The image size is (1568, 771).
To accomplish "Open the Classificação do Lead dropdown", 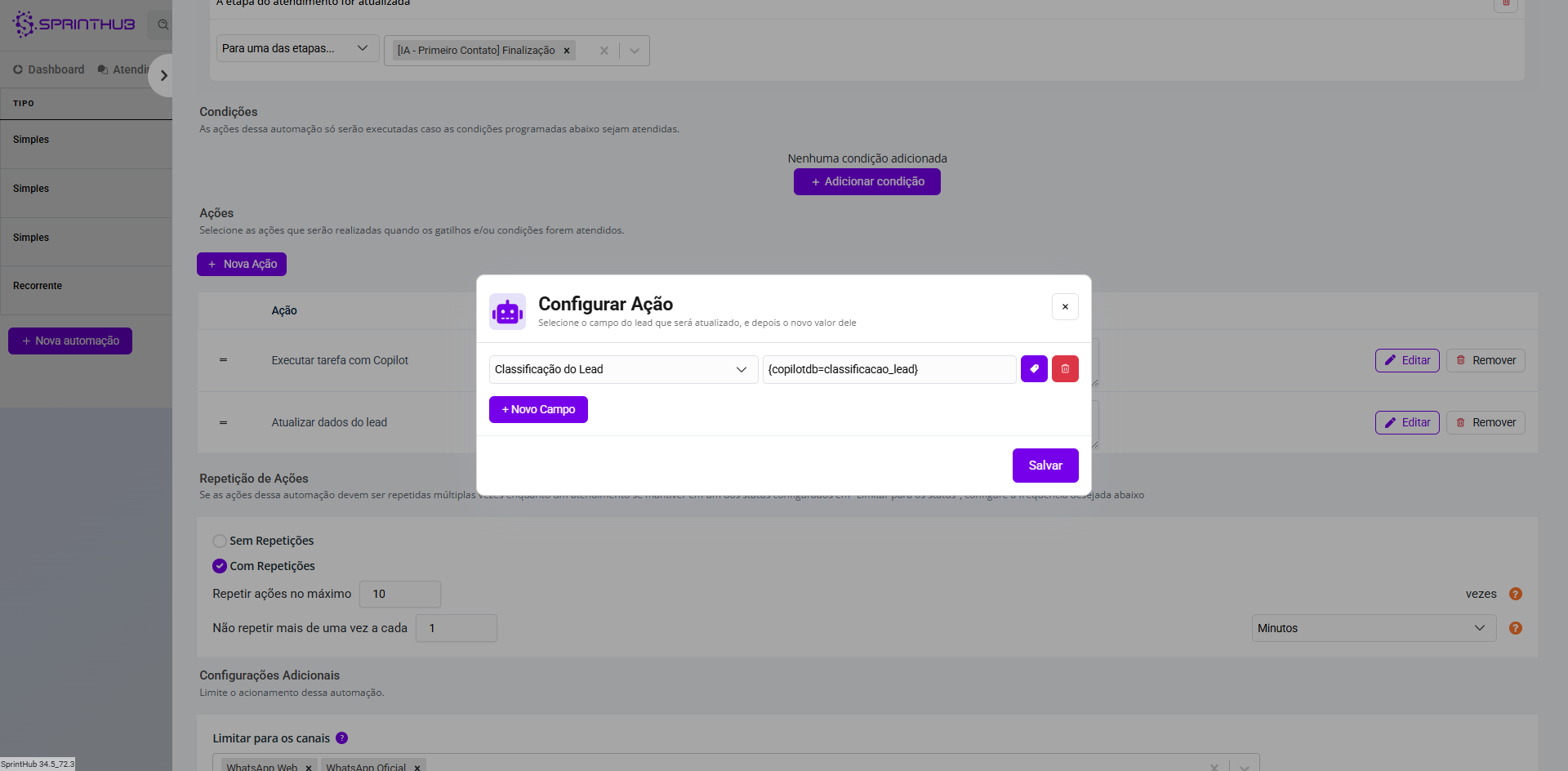I will pos(622,369).
